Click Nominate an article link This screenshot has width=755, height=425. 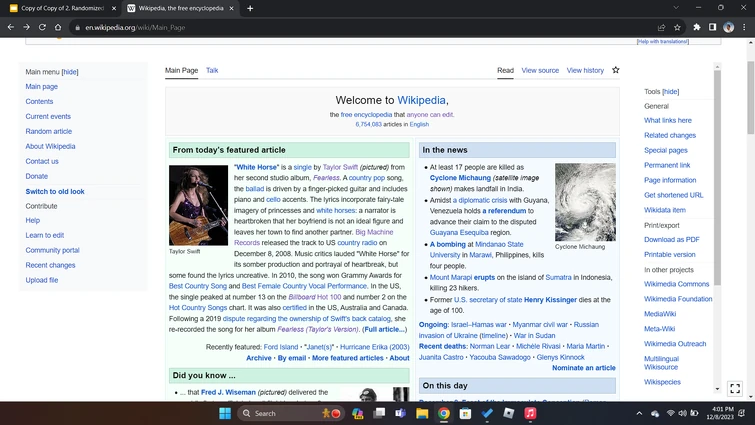click(x=584, y=368)
